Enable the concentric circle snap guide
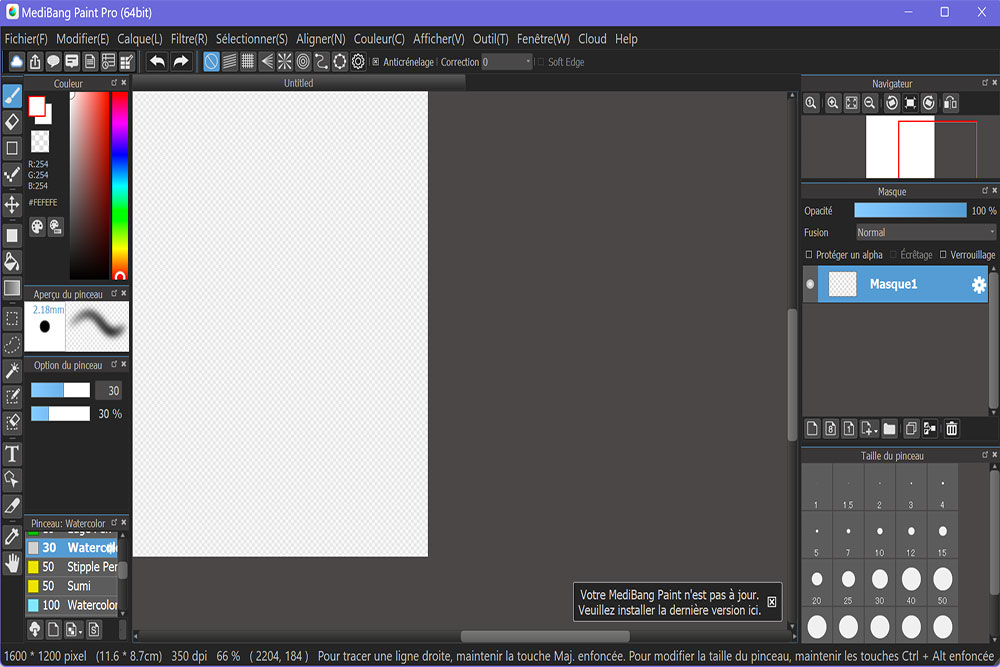The height and width of the screenshot is (667, 1000). (x=303, y=62)
